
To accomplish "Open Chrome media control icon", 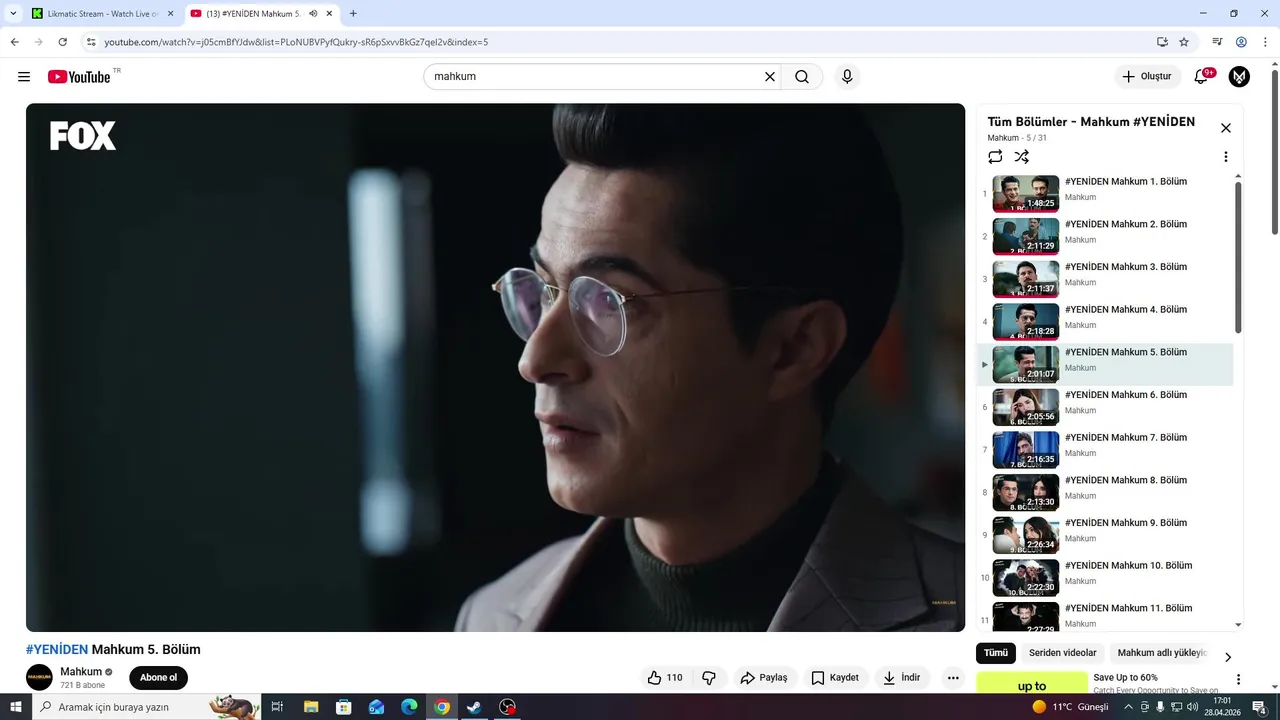I will (1217, 42).
